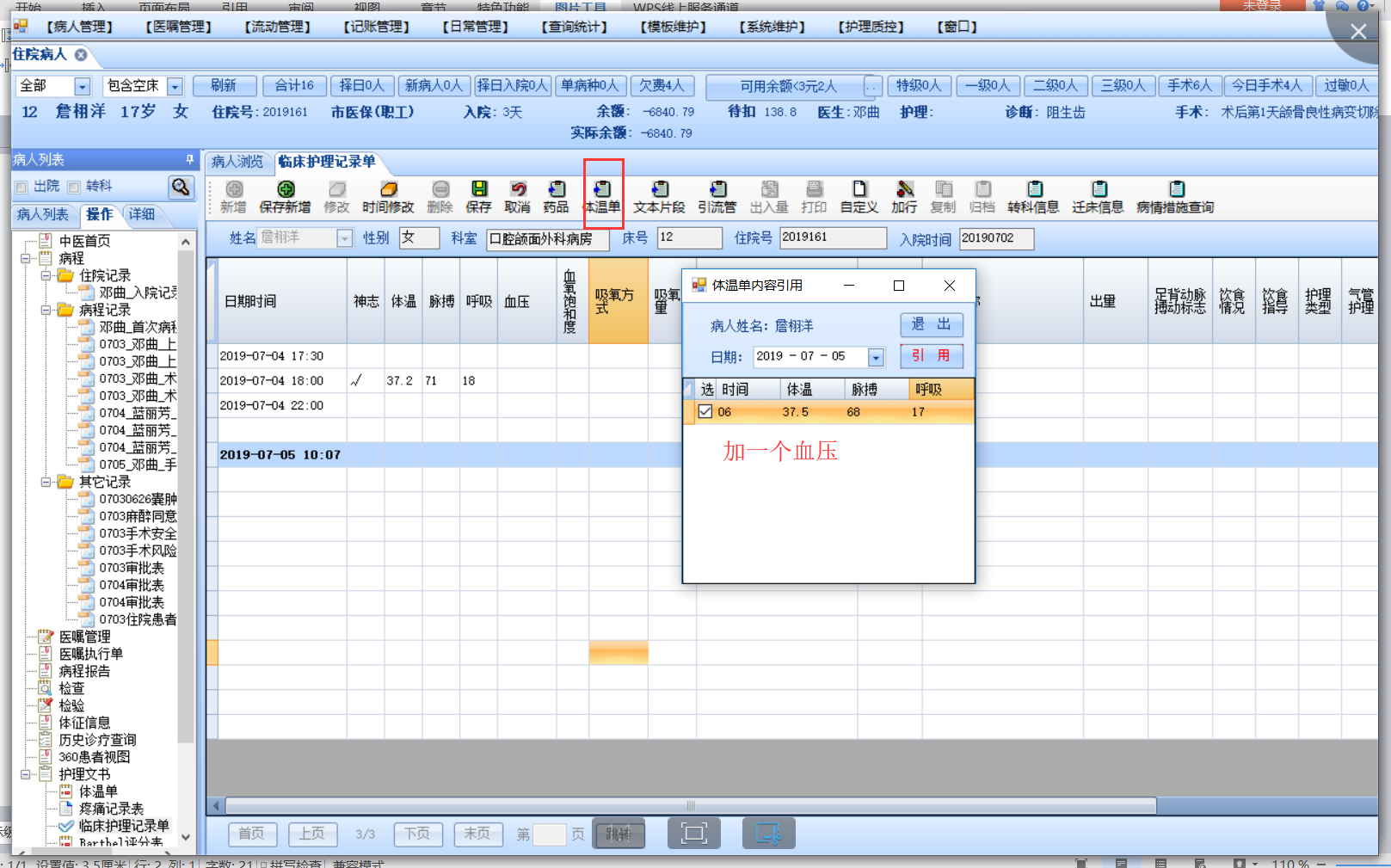This screenshot has width=1391, height=868.
Task: Select 360患者视图 in the tree
Action: click(x=95, y=757)
